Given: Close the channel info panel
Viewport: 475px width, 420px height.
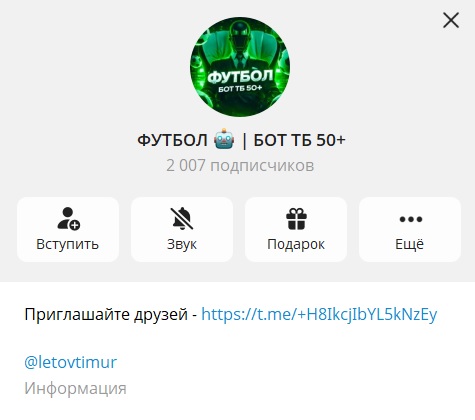Looking at the screenshot, I should pyautogui.click(x=451, y=20).
